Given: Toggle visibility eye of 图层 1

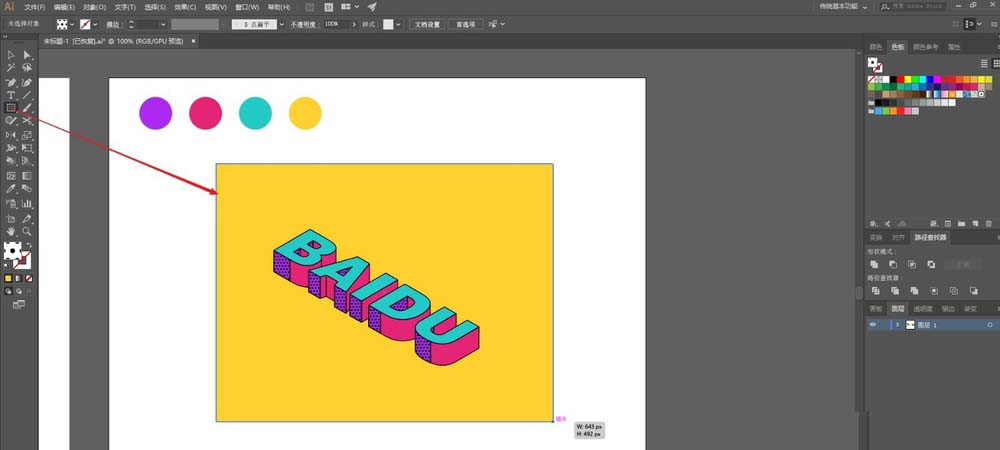Looking at the screenshot, I should pyautogui.click(x=873, y=324).
